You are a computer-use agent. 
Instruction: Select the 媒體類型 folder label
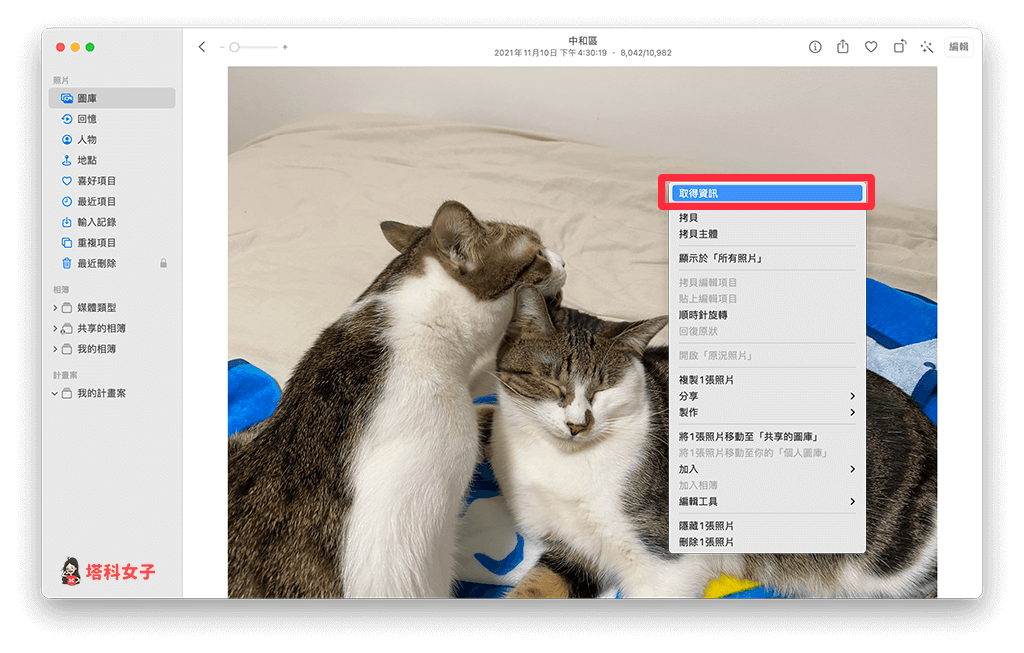pyautogui.click(x=97, y=308)
